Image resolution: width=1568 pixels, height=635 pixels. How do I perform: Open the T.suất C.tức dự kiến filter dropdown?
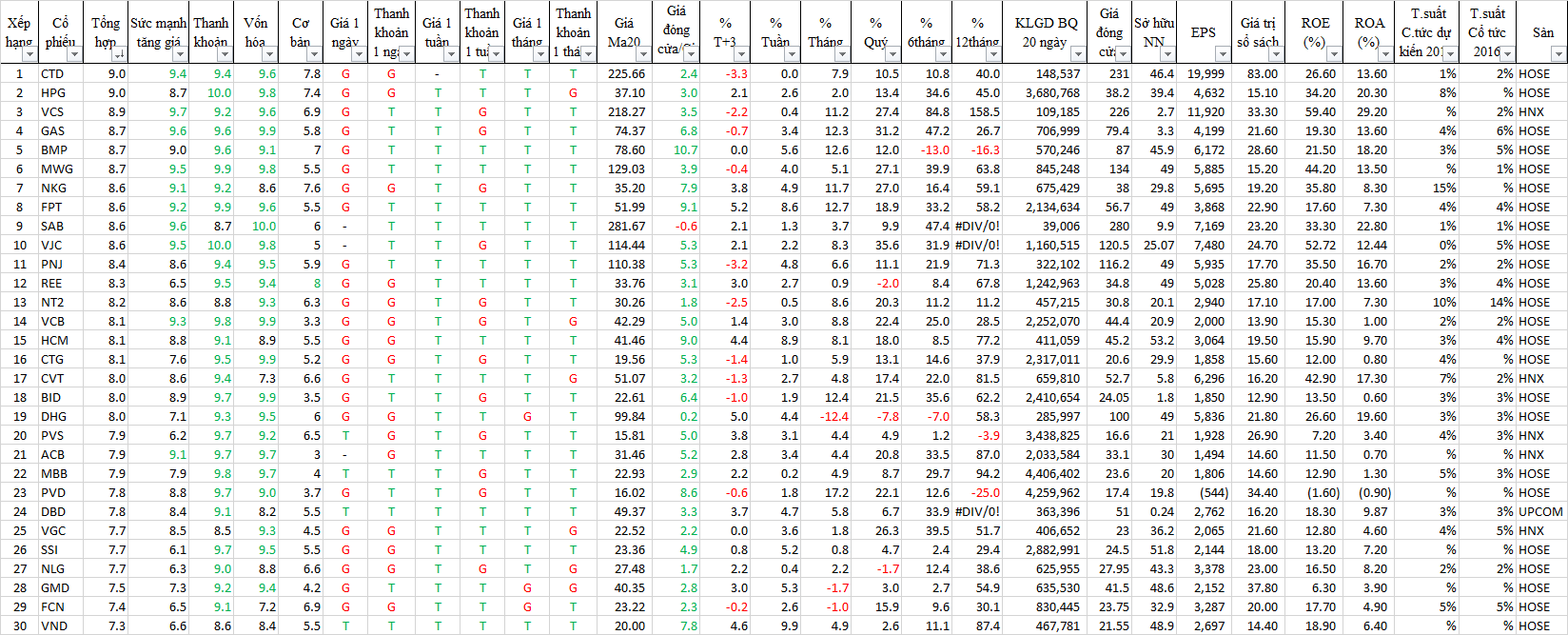[x=1452, y=54]
